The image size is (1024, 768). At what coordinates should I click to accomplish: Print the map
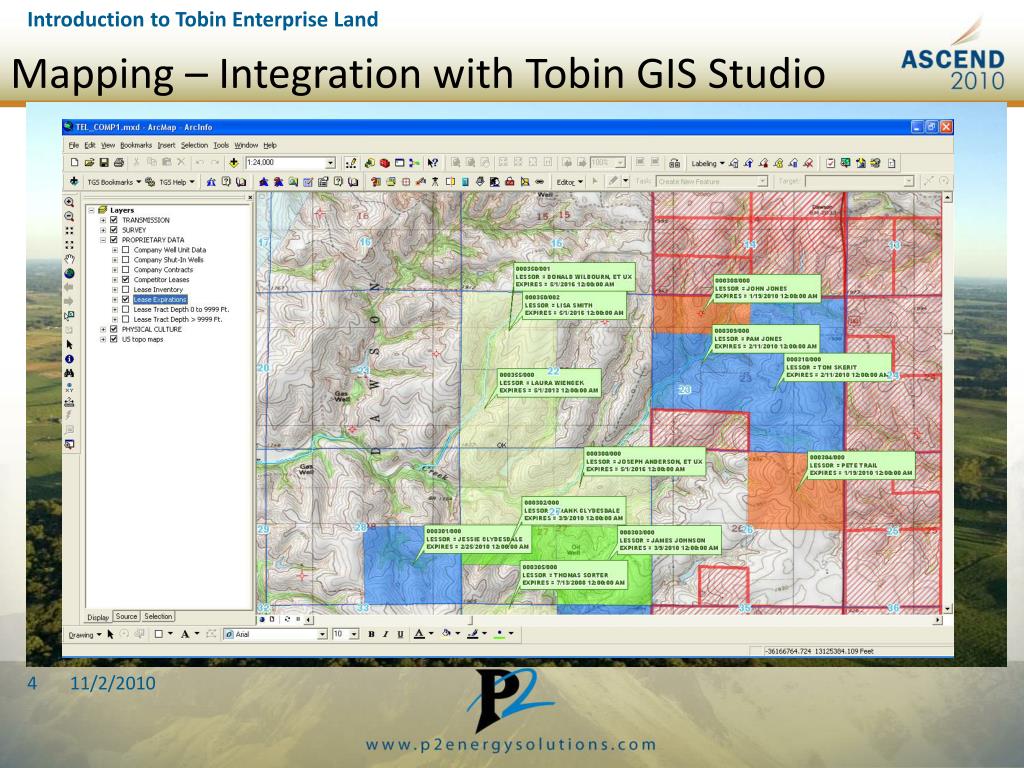coord(118,163)
